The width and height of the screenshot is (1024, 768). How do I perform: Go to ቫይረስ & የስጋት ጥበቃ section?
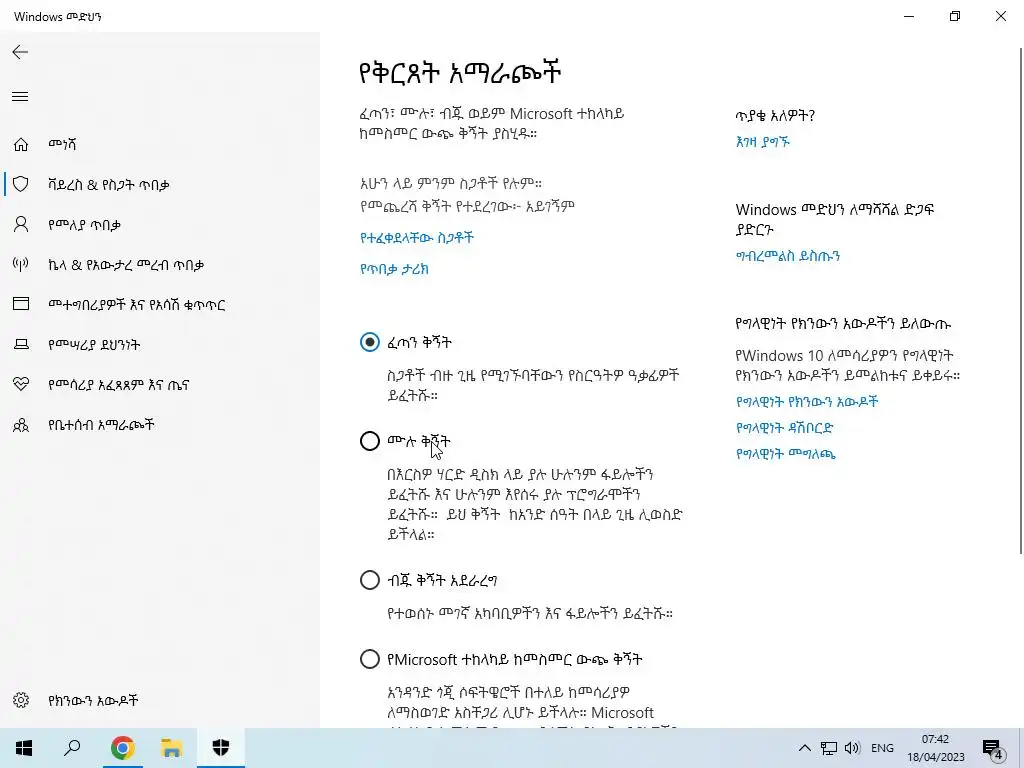[x=108, y=185]
